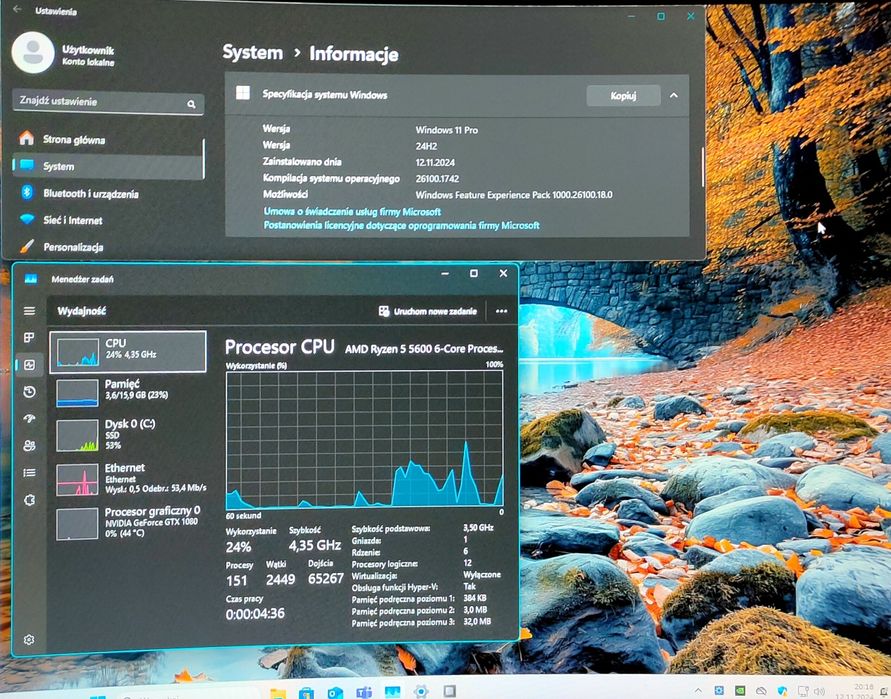This screenshot has width=891, height=699.
Task: Click the Znajdź ustawienie search field
Action: point(108,102)
